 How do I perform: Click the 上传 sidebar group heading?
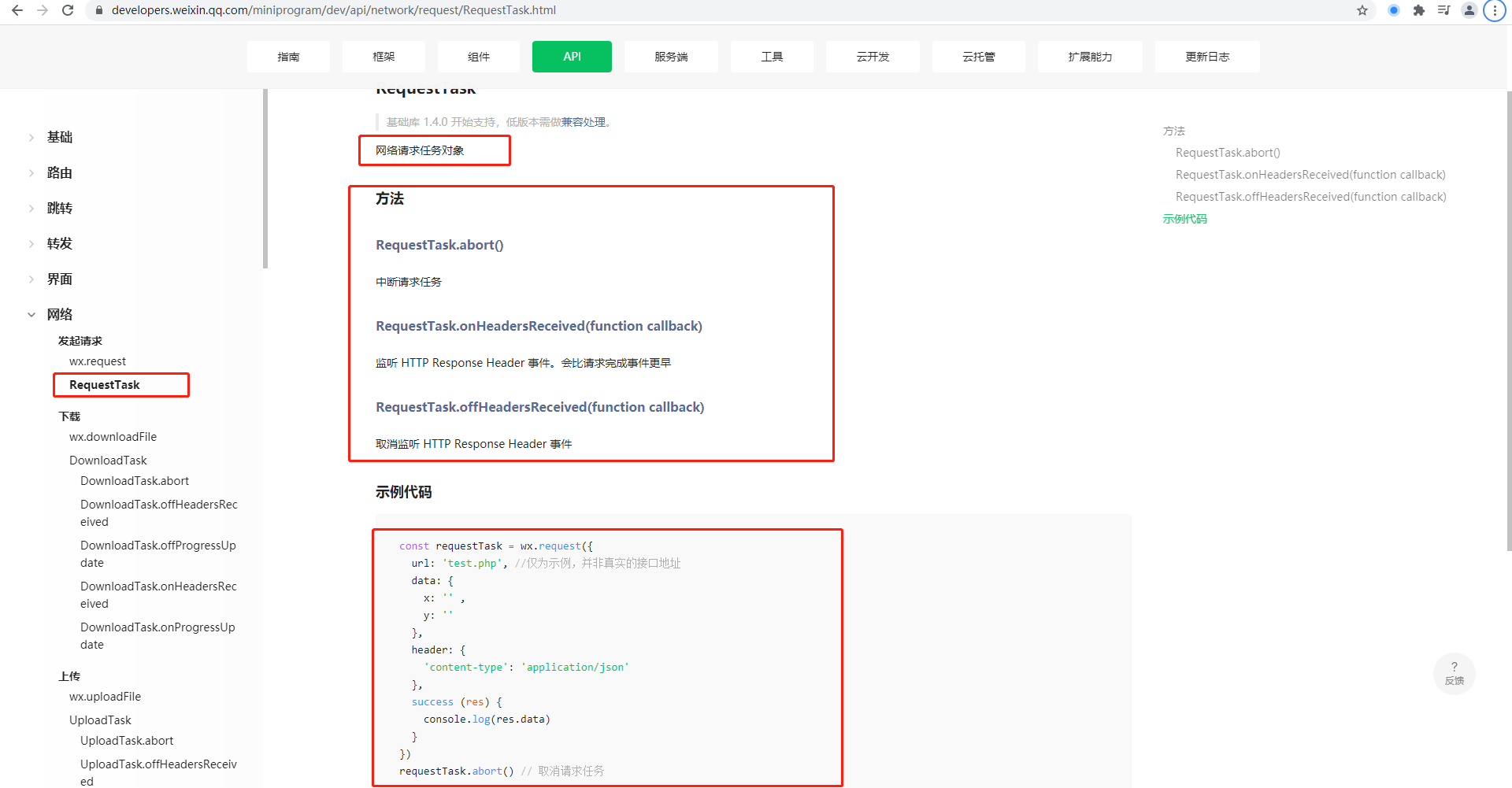[69, 676]
